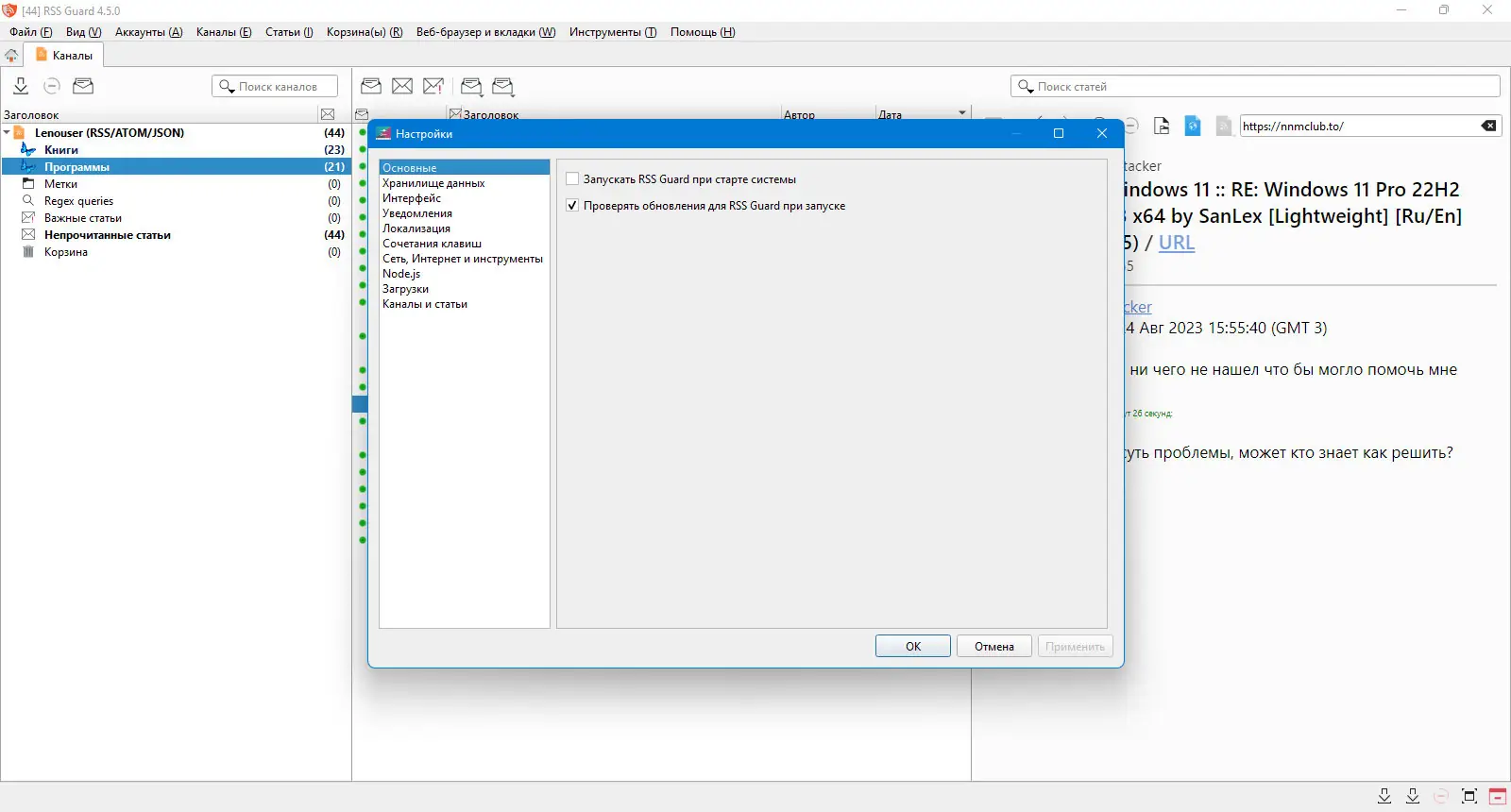
Task: Open the Помощь menu
Action: (703, 32)
